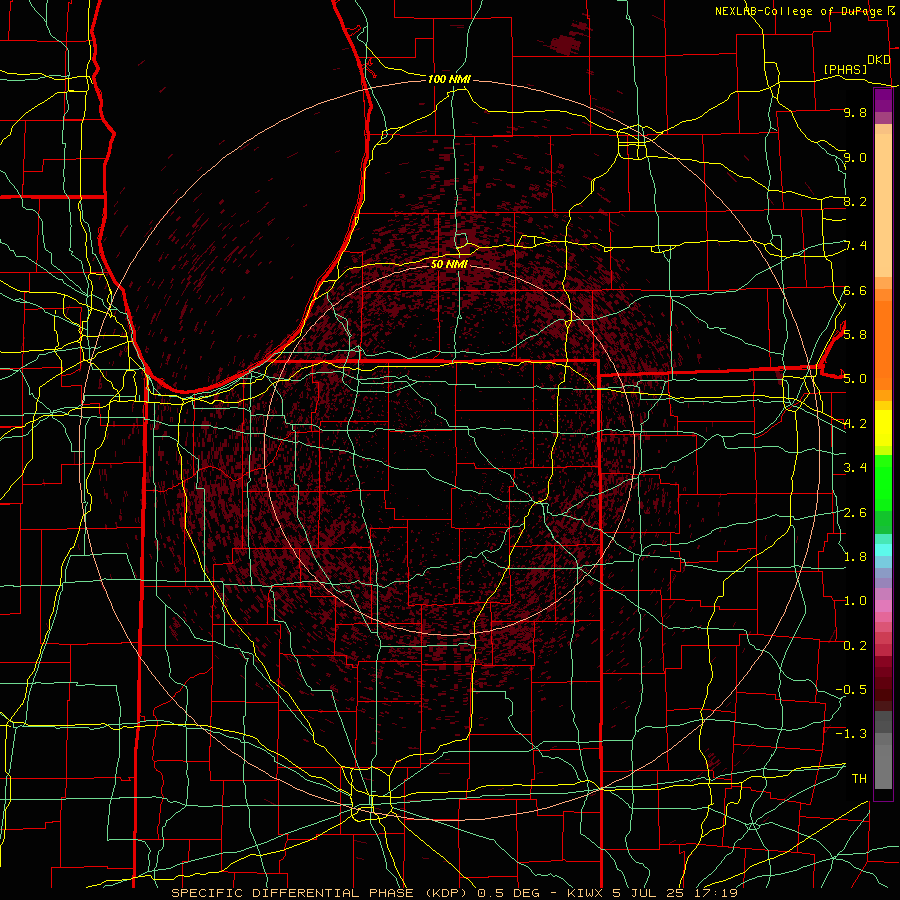Click the 4.2 value on the color scale

point(855,424)
